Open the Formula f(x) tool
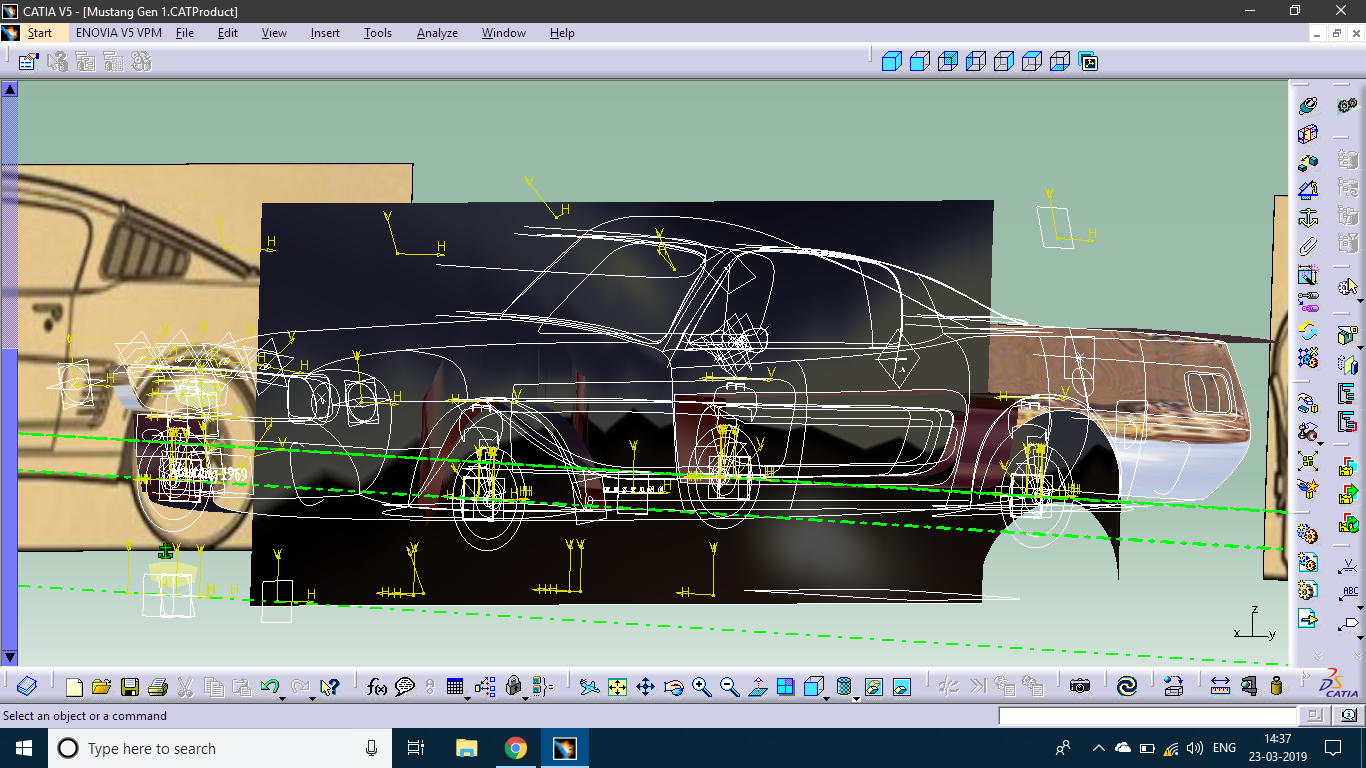This screenshot has height=768, width=1366. pos(377,687)
